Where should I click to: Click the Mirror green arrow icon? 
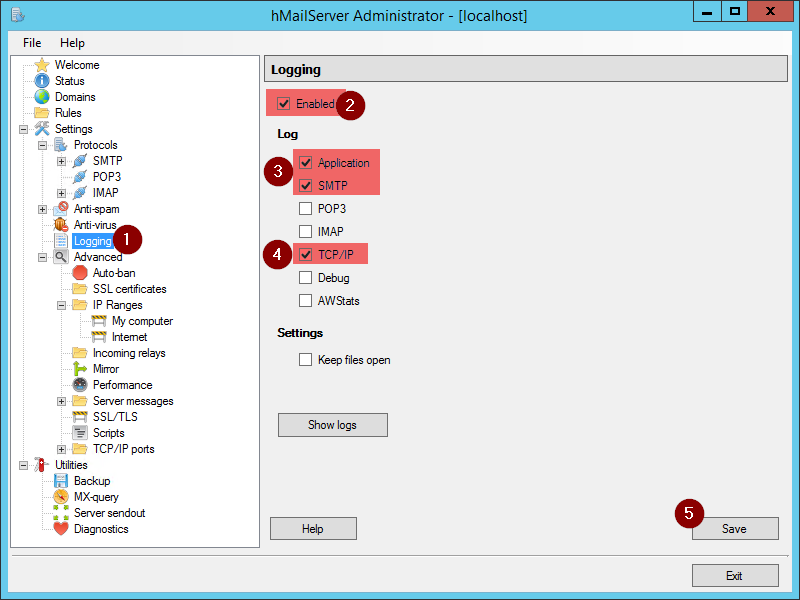[x=80, y=369]
